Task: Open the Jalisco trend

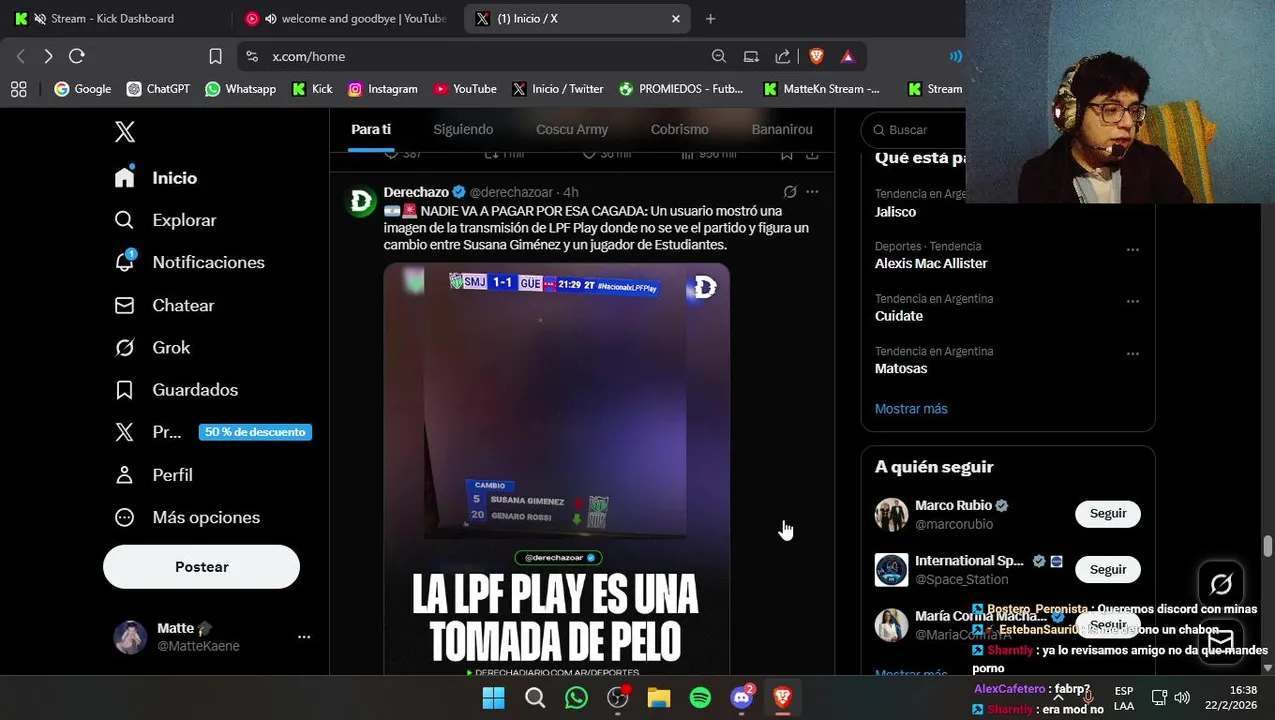Action: pyautogui.click(x=895, y=212)
